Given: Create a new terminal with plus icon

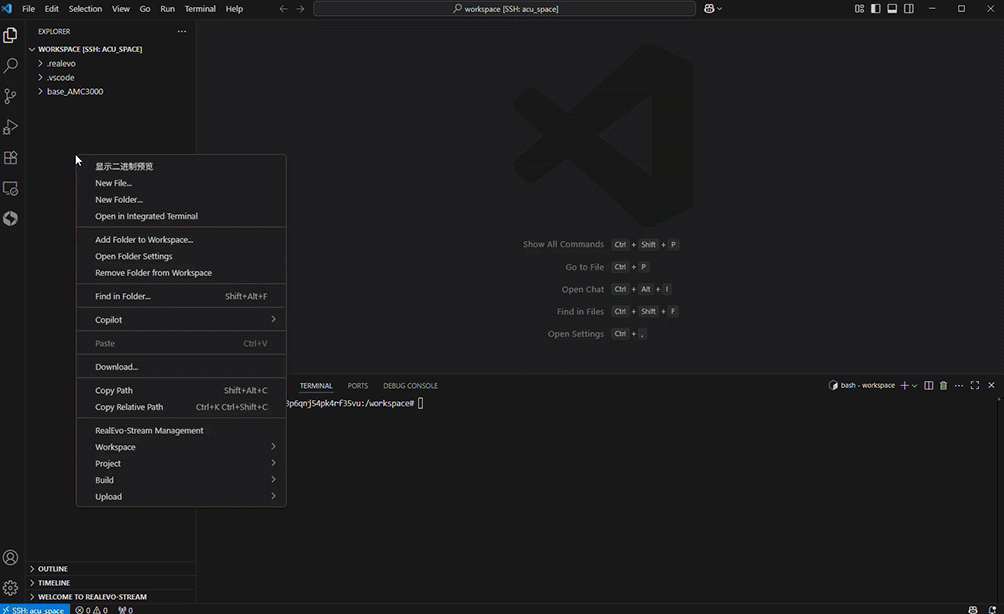Looking at the screenshot, I should tap(904, 385).
